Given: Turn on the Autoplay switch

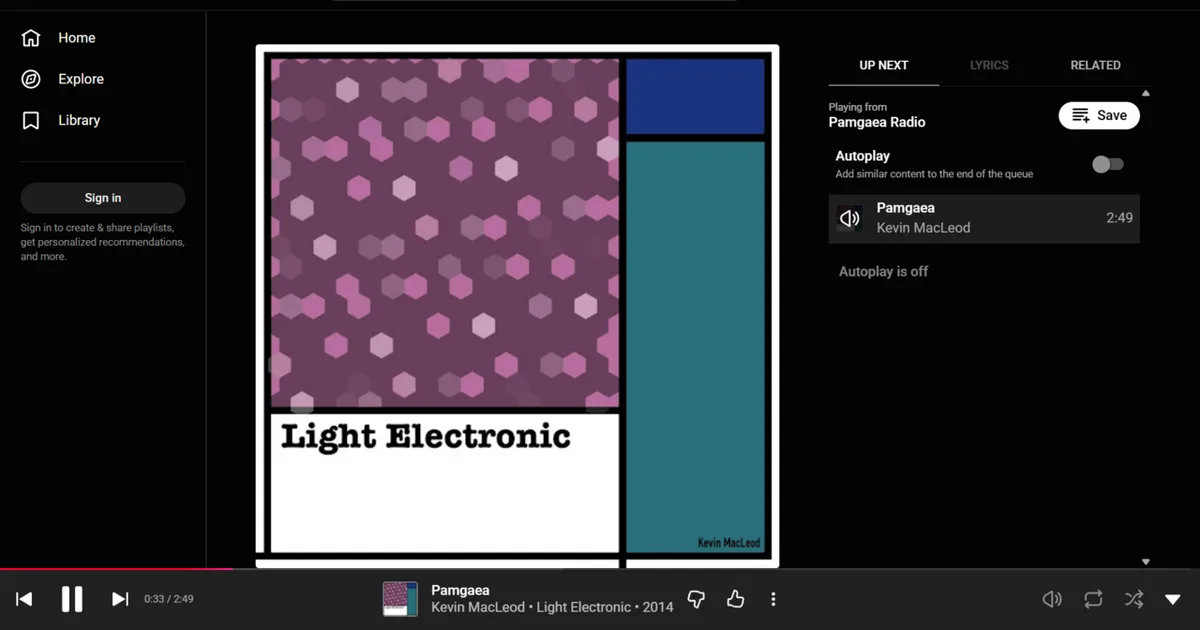Looking at the screenshot, I should pos(1107,164).
